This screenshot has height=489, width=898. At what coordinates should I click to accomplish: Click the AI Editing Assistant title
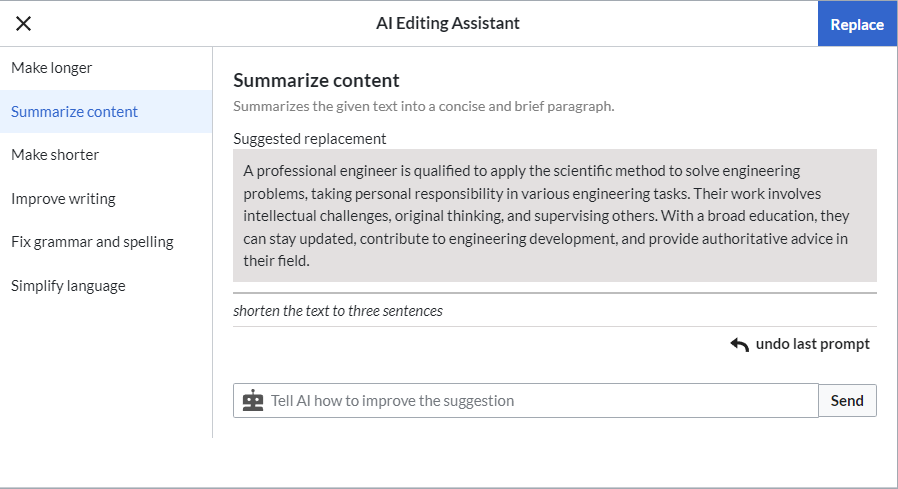coord(448,23)
